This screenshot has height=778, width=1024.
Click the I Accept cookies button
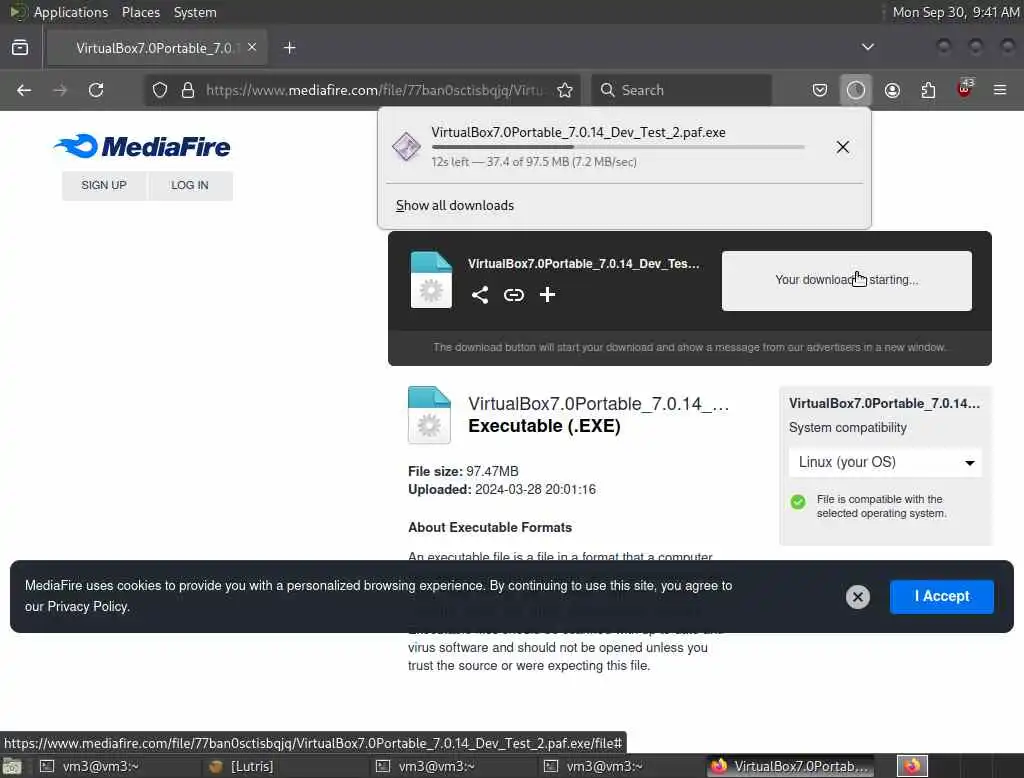pos(942,596)
